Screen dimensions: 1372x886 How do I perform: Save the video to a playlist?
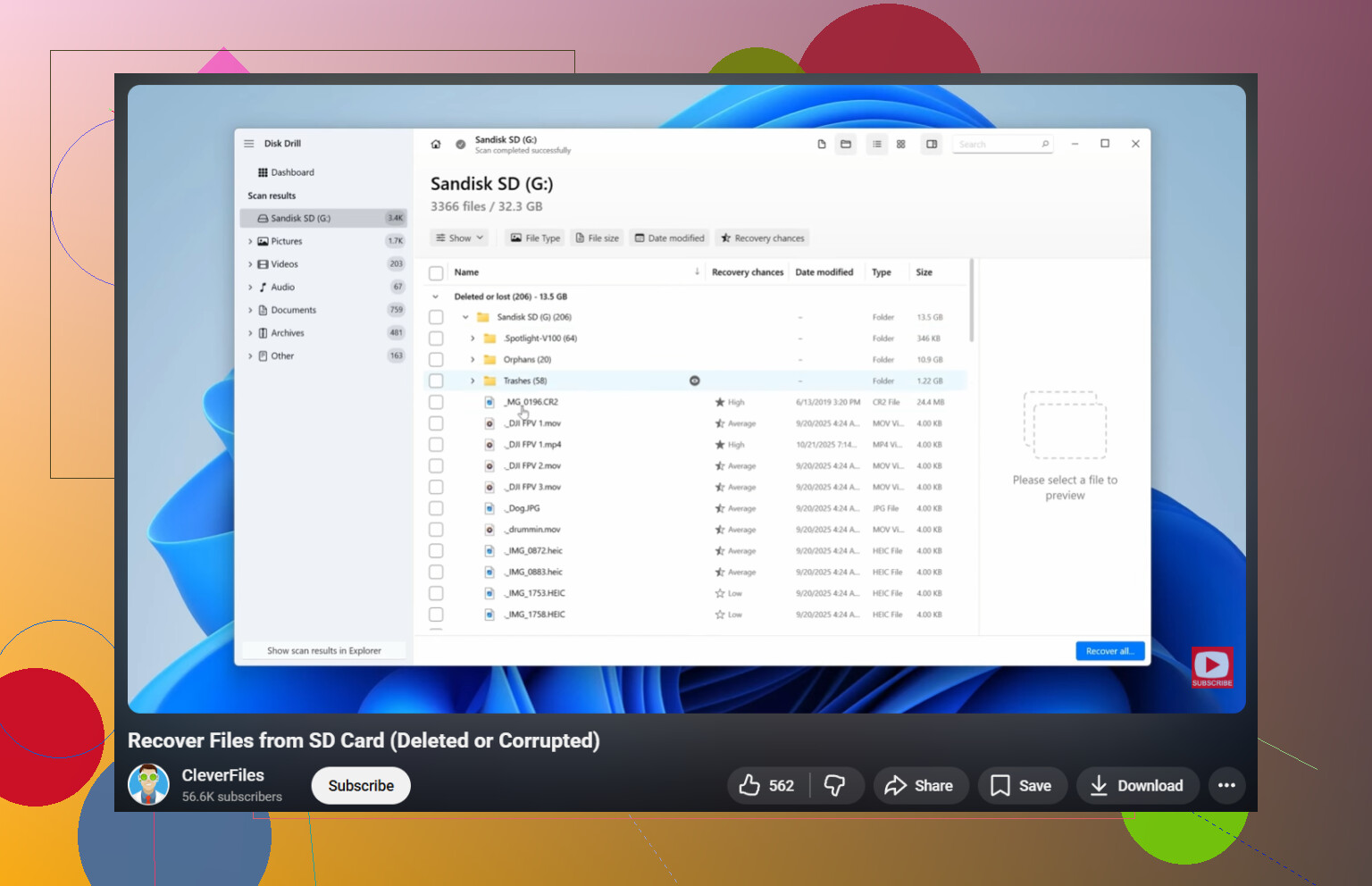[x=1022, y=785]
